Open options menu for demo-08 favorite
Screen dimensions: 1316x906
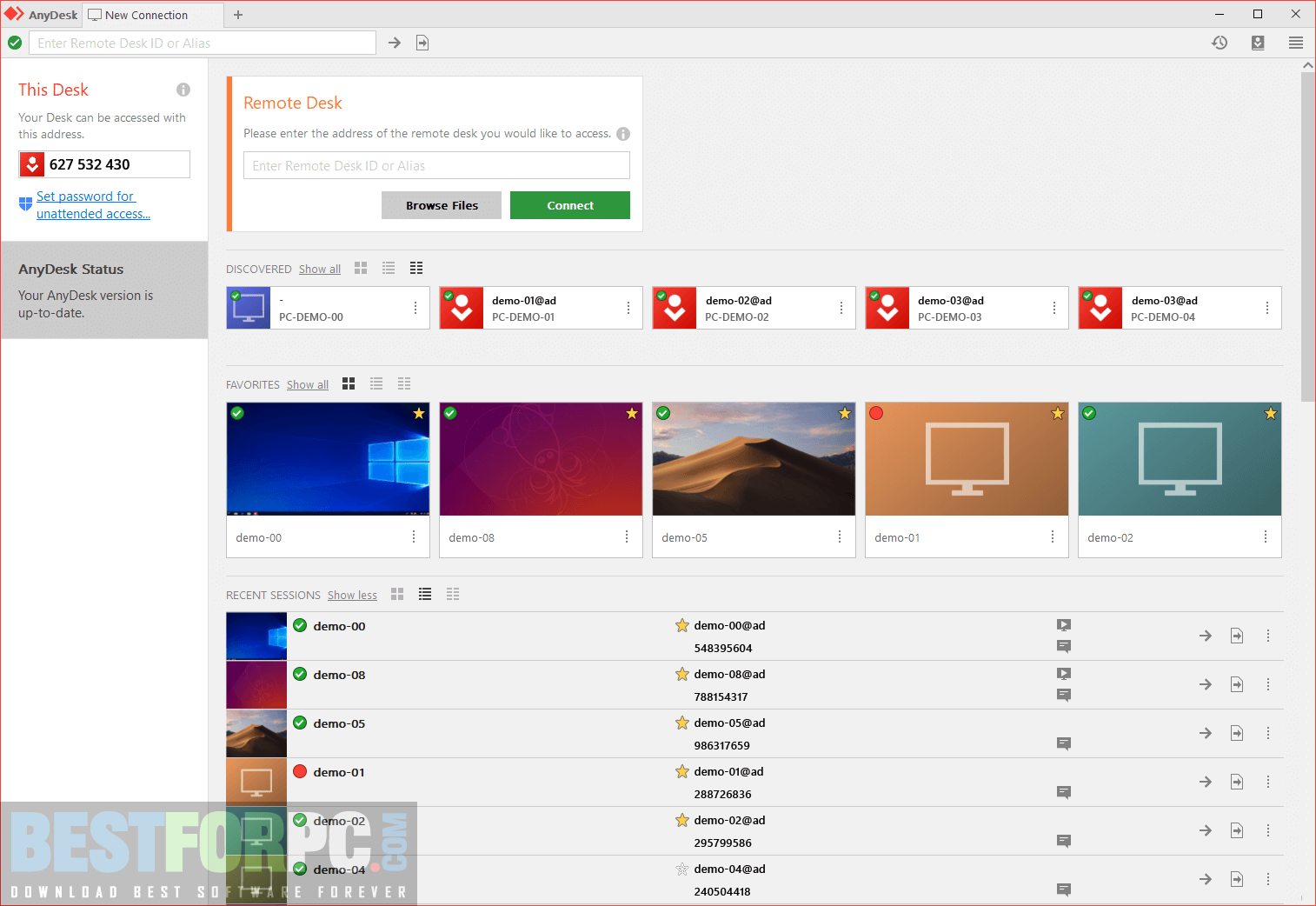(627, 536)
